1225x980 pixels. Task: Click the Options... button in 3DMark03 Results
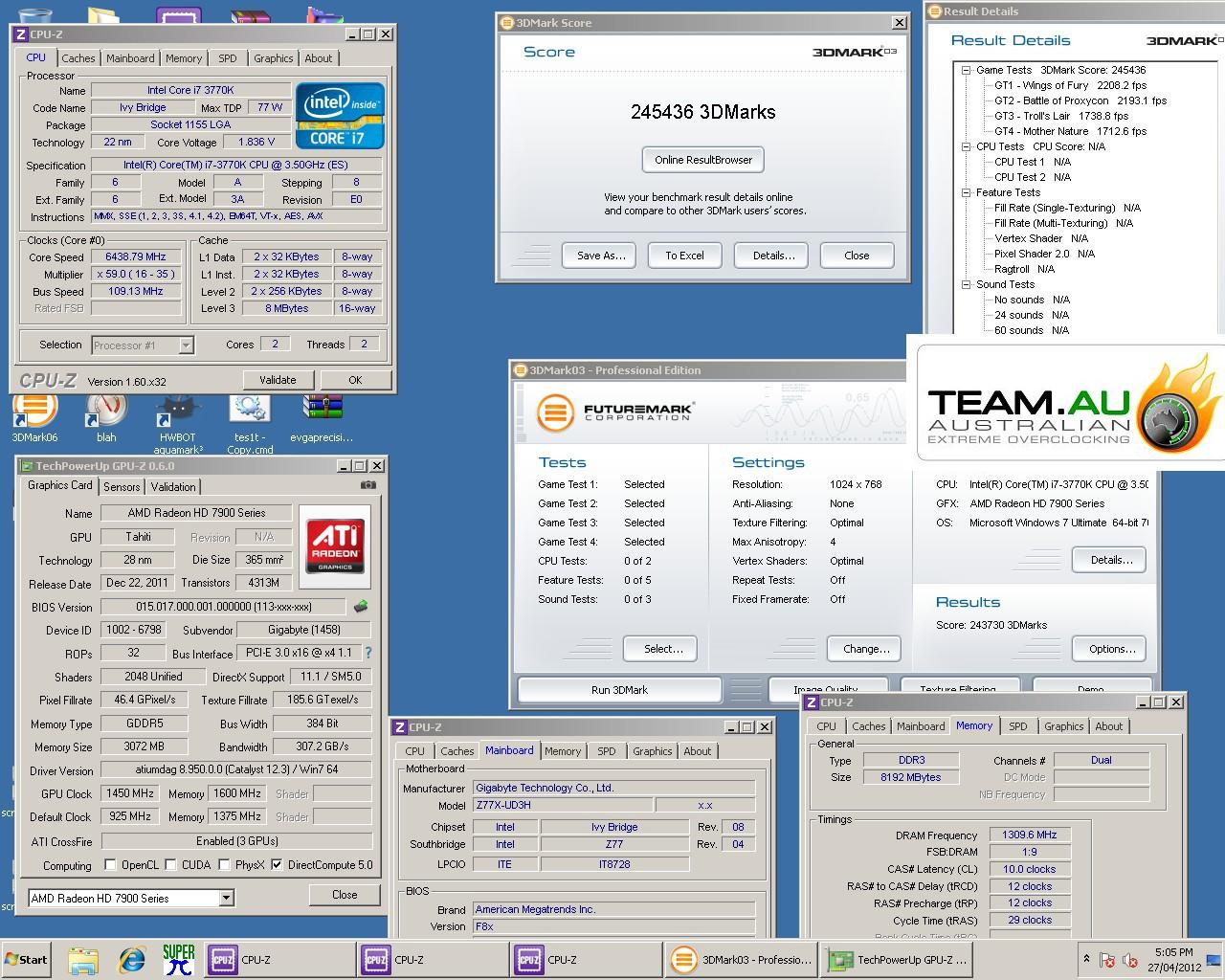click(x=1111, y=649)
